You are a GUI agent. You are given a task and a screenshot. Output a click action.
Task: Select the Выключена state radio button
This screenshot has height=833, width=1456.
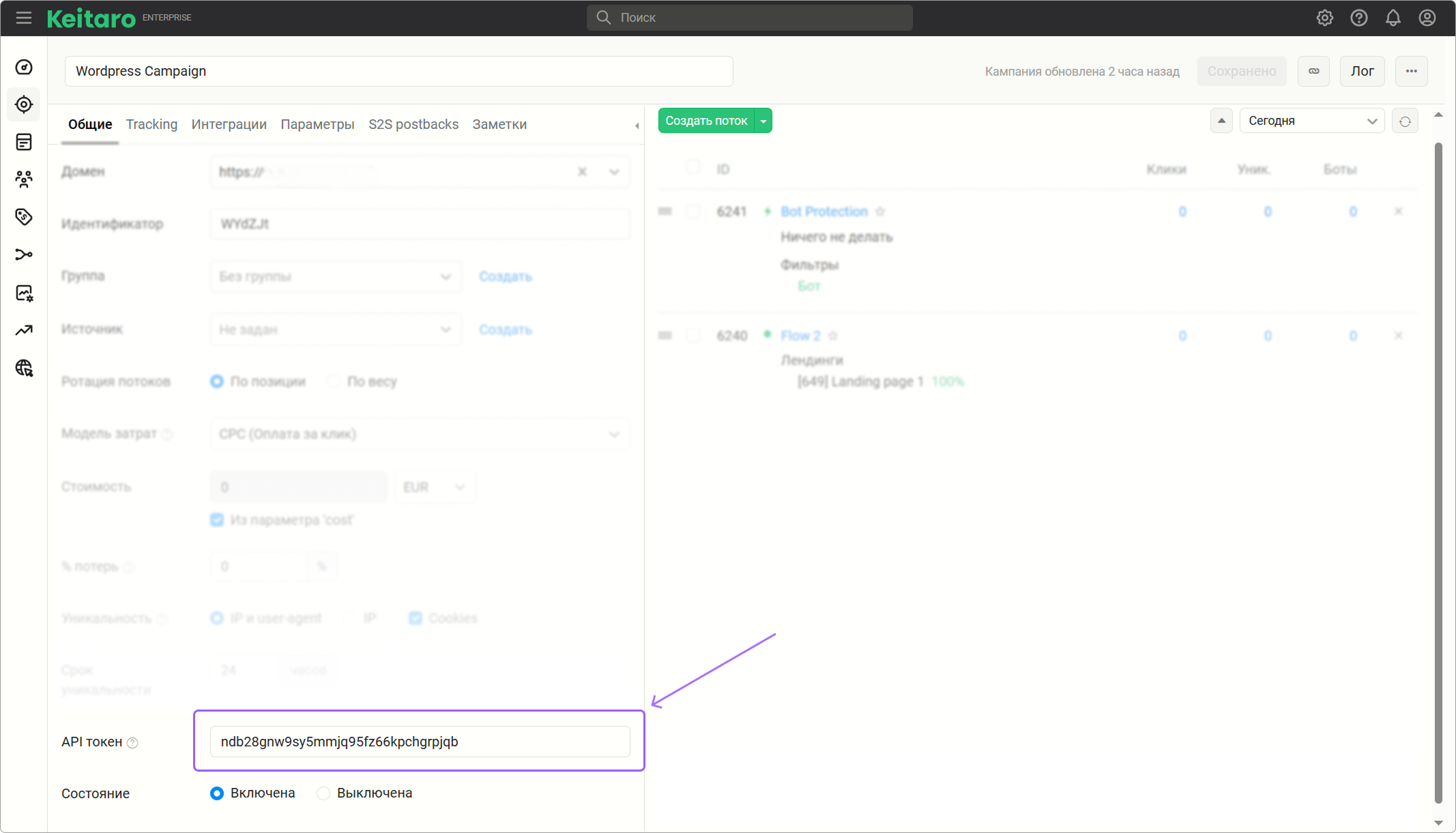click(x=323, y=793)
